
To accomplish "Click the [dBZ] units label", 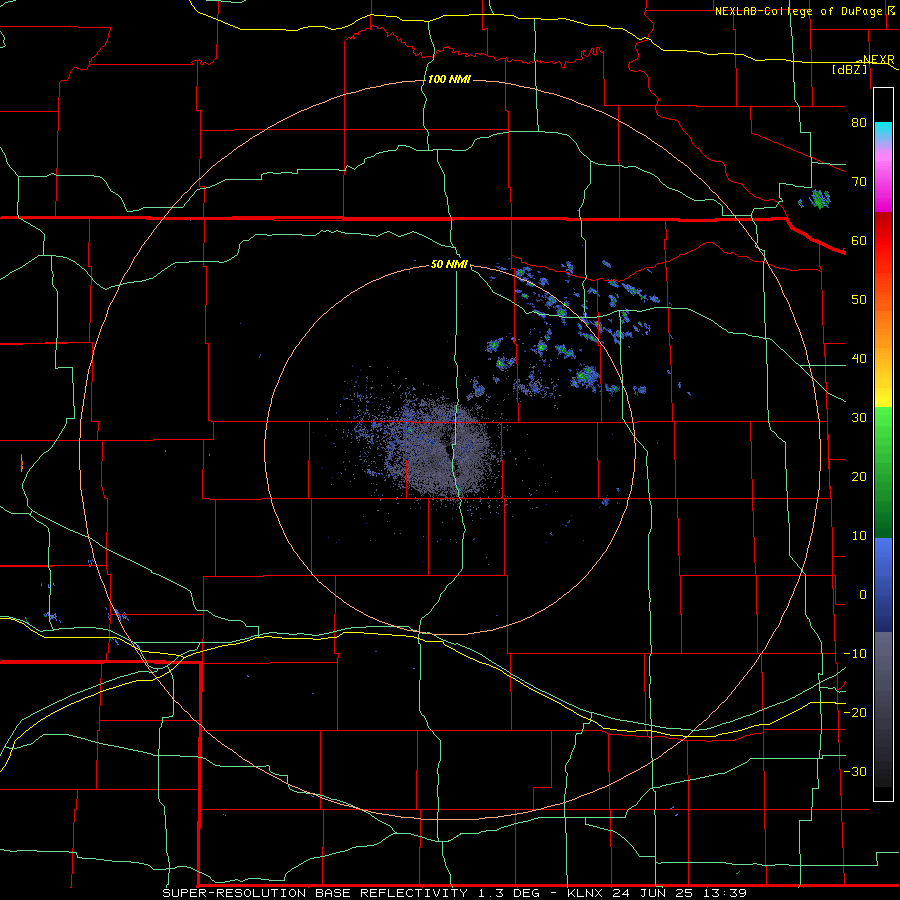I will coord(849,69).
